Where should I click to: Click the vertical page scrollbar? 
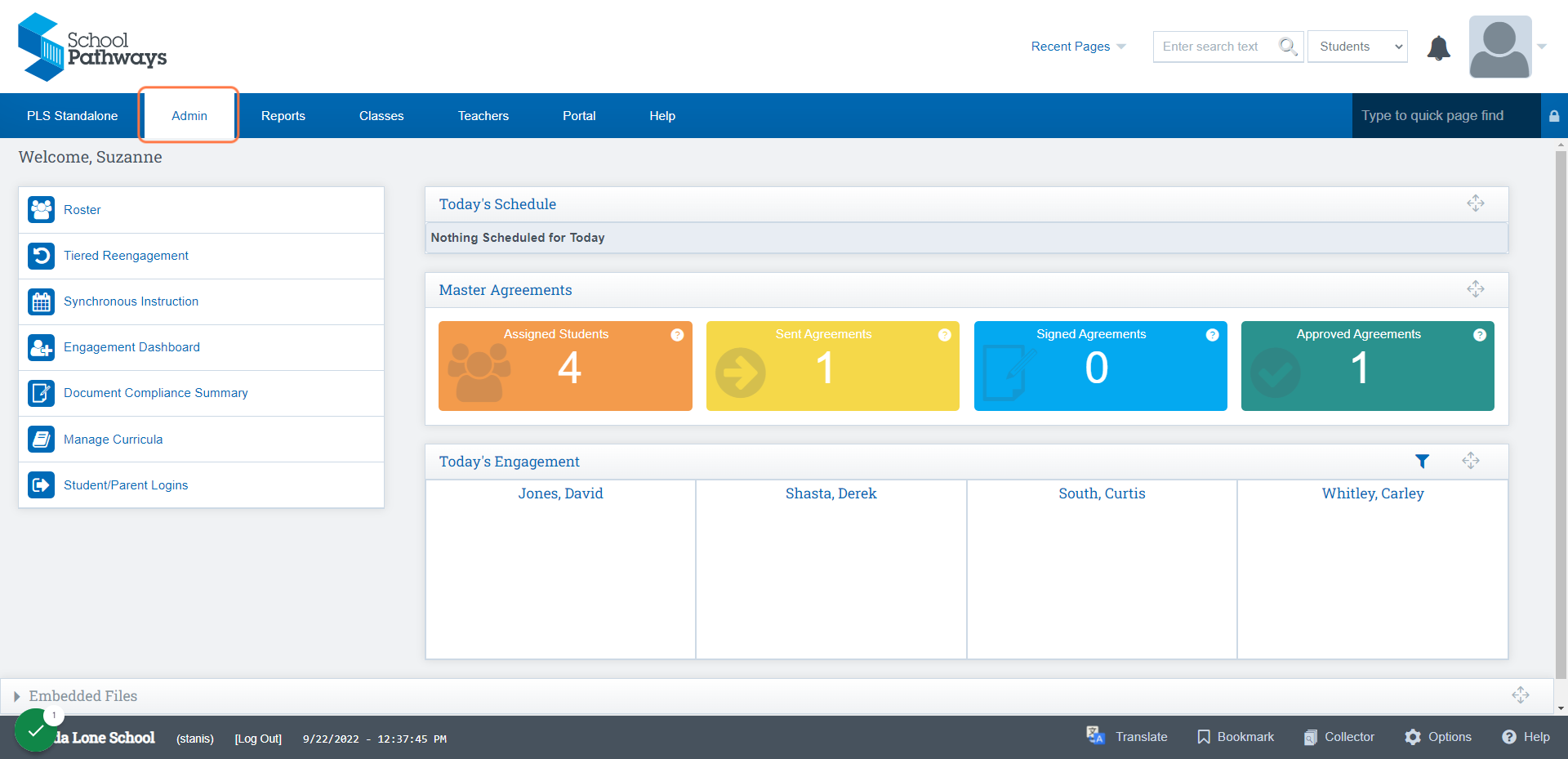tap(1561, 415)
